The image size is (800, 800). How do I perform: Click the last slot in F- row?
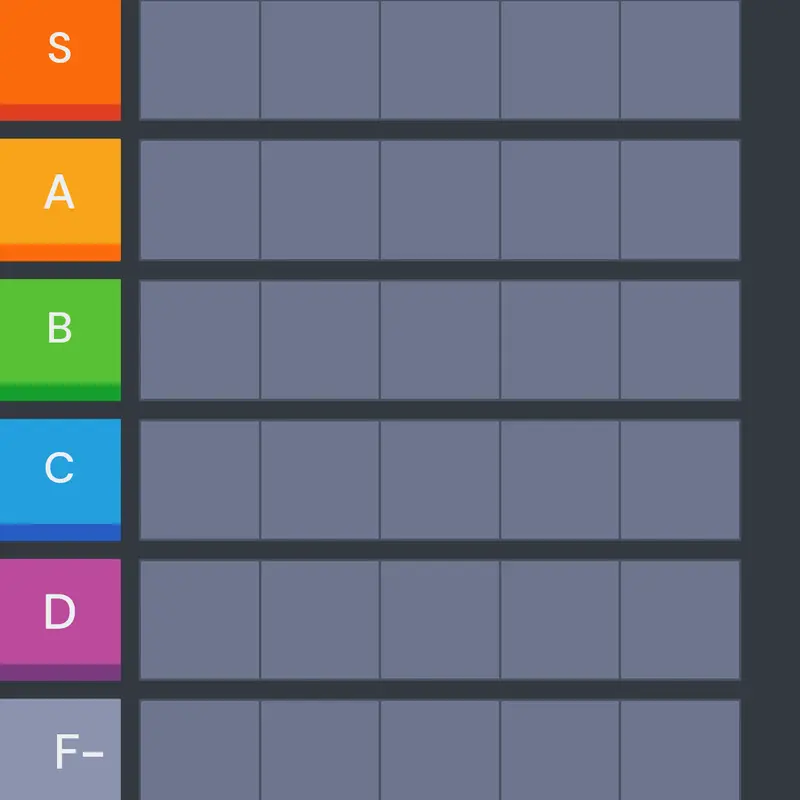[x=680, y=750]
